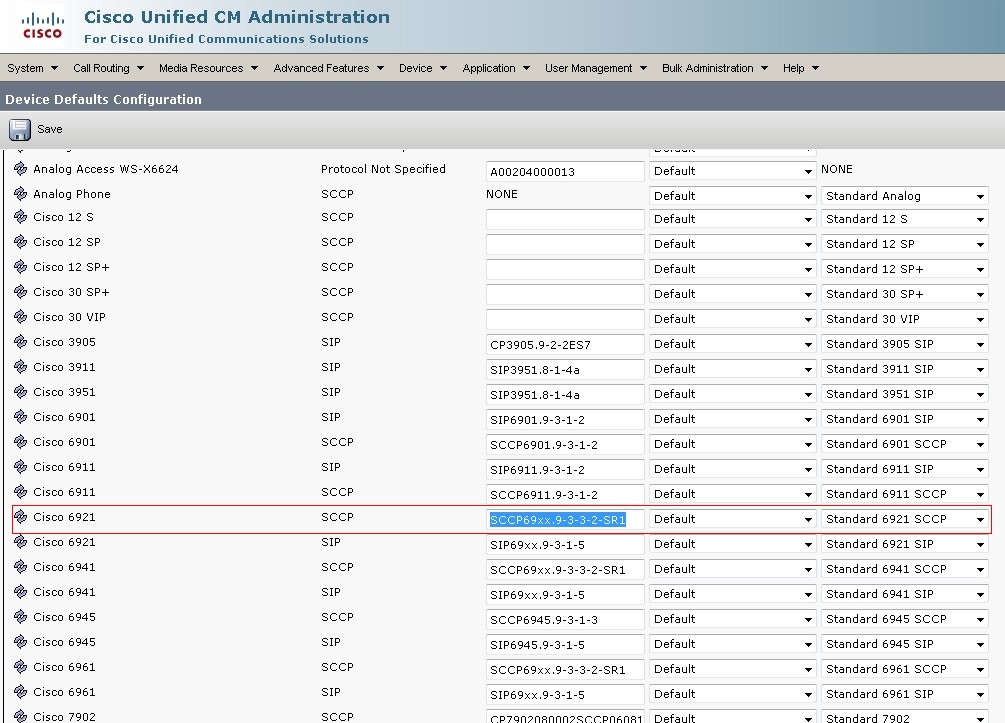Click the Cisco logo in the header
1005x723 pixels.
(x=43, y=26)
